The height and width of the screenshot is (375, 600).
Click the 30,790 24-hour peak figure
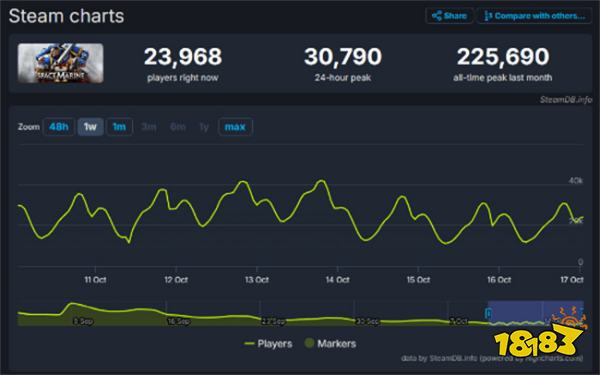click(x=343, y=57)
